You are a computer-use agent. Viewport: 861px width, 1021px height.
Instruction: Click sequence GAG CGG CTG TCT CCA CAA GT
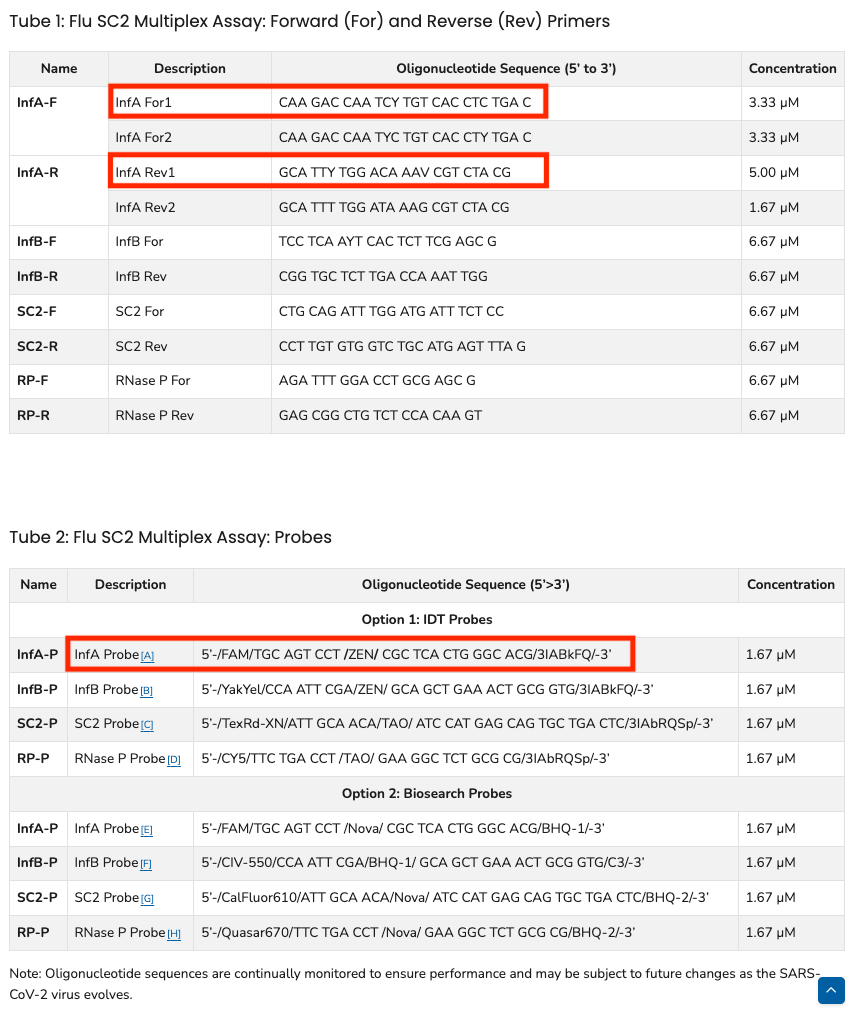pos(380,415)
